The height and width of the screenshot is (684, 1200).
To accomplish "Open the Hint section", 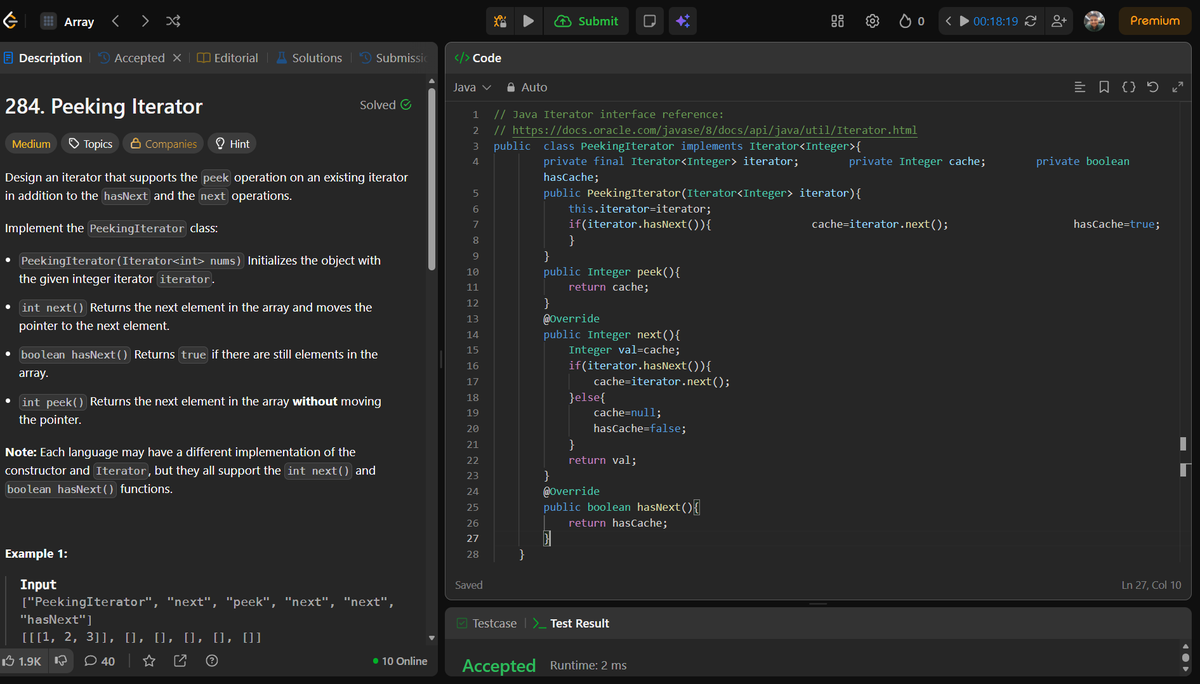I will (232, 144).
